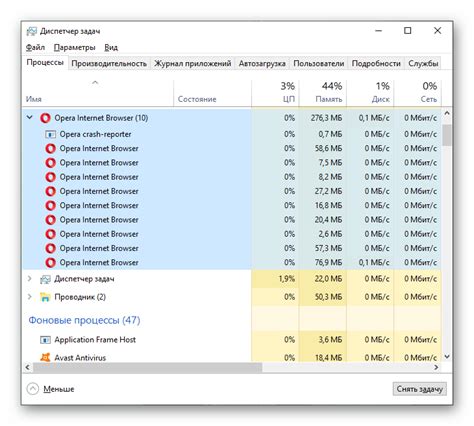
Task: Switch to the Процессы tab
Action: 45,62
